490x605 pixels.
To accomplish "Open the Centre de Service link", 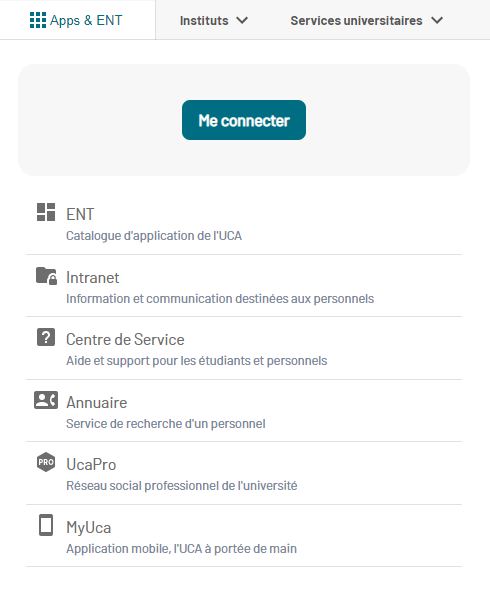I will (244, 348).
